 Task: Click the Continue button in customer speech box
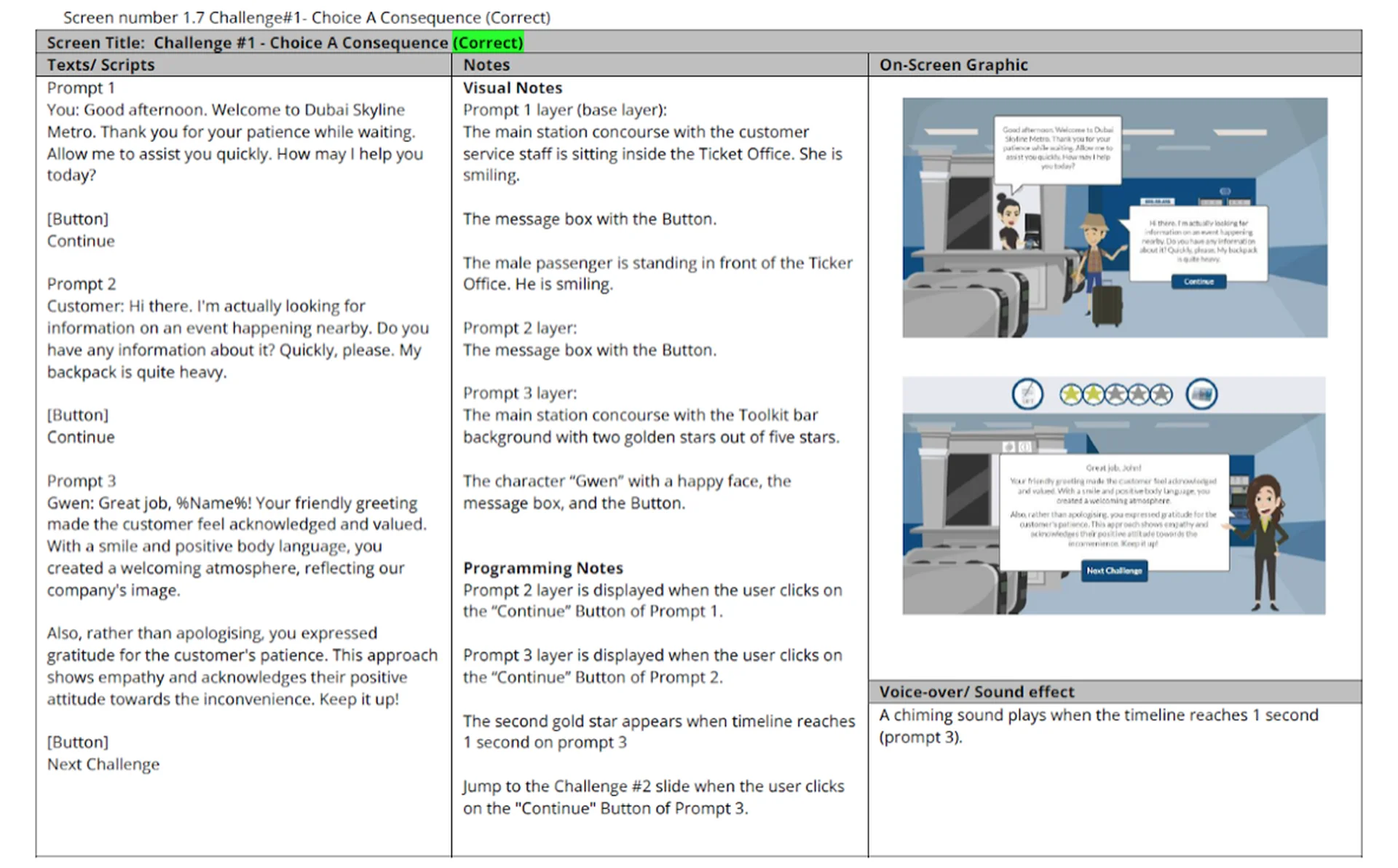point(1198,281)
